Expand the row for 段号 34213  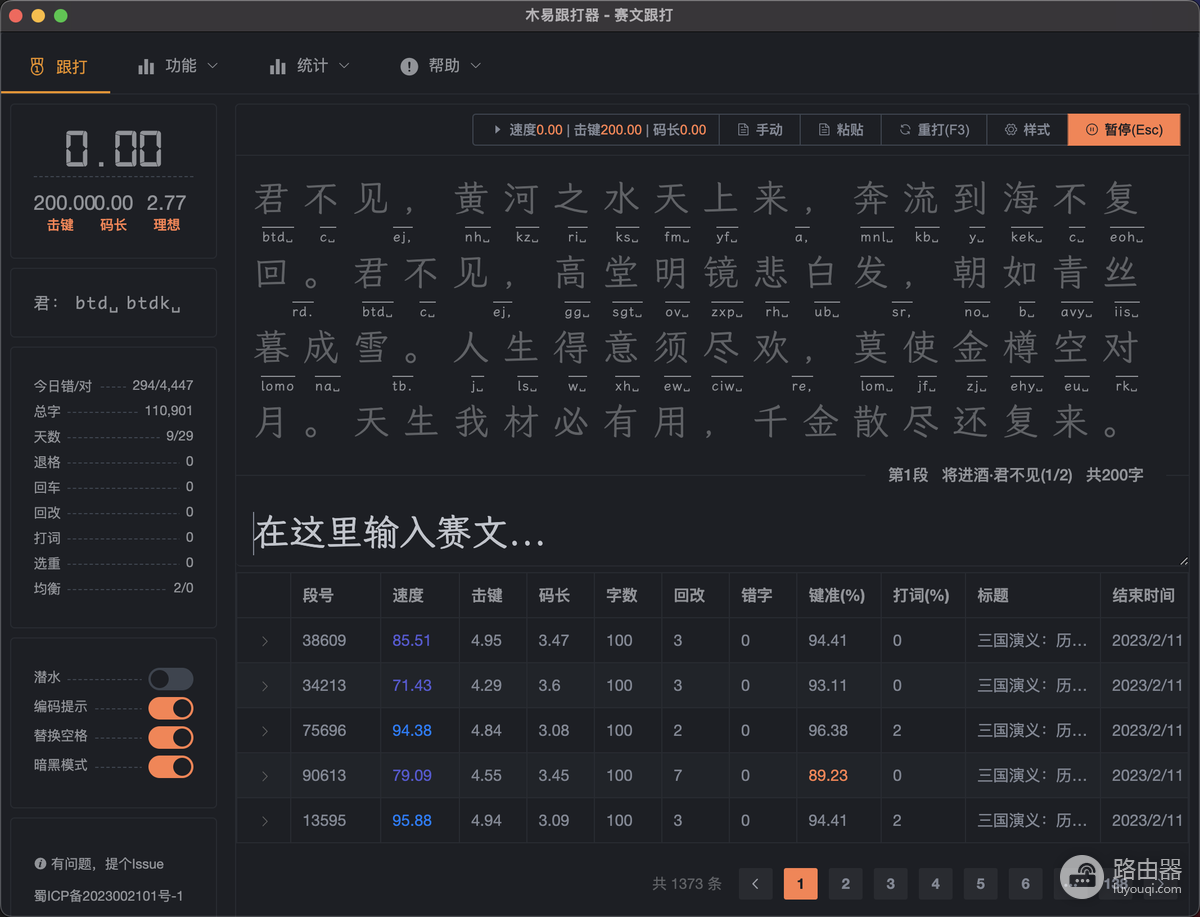click(265, 686)
